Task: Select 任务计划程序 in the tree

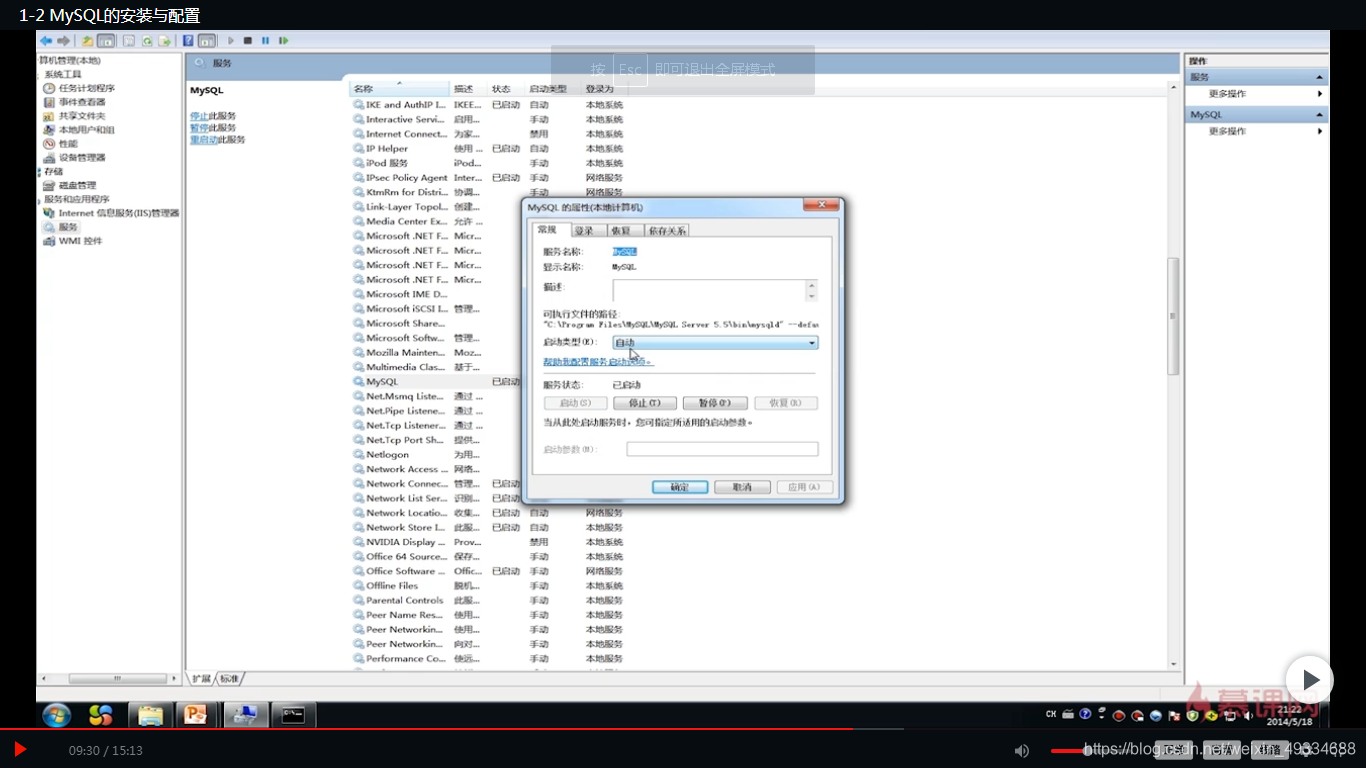Action: [79, 88]
